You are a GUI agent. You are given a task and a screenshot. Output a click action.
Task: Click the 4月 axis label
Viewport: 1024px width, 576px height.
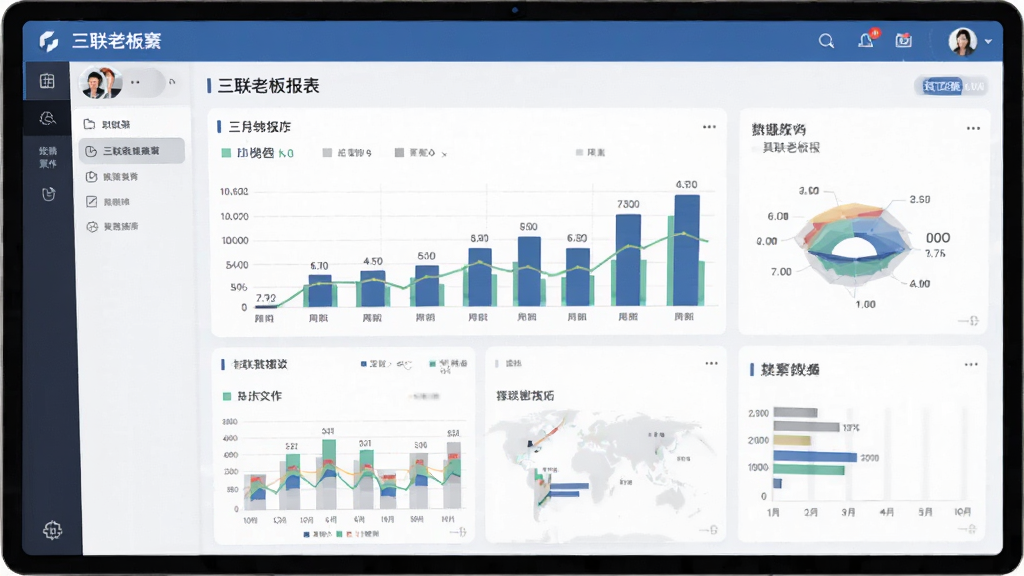click(x=887, y=513)
